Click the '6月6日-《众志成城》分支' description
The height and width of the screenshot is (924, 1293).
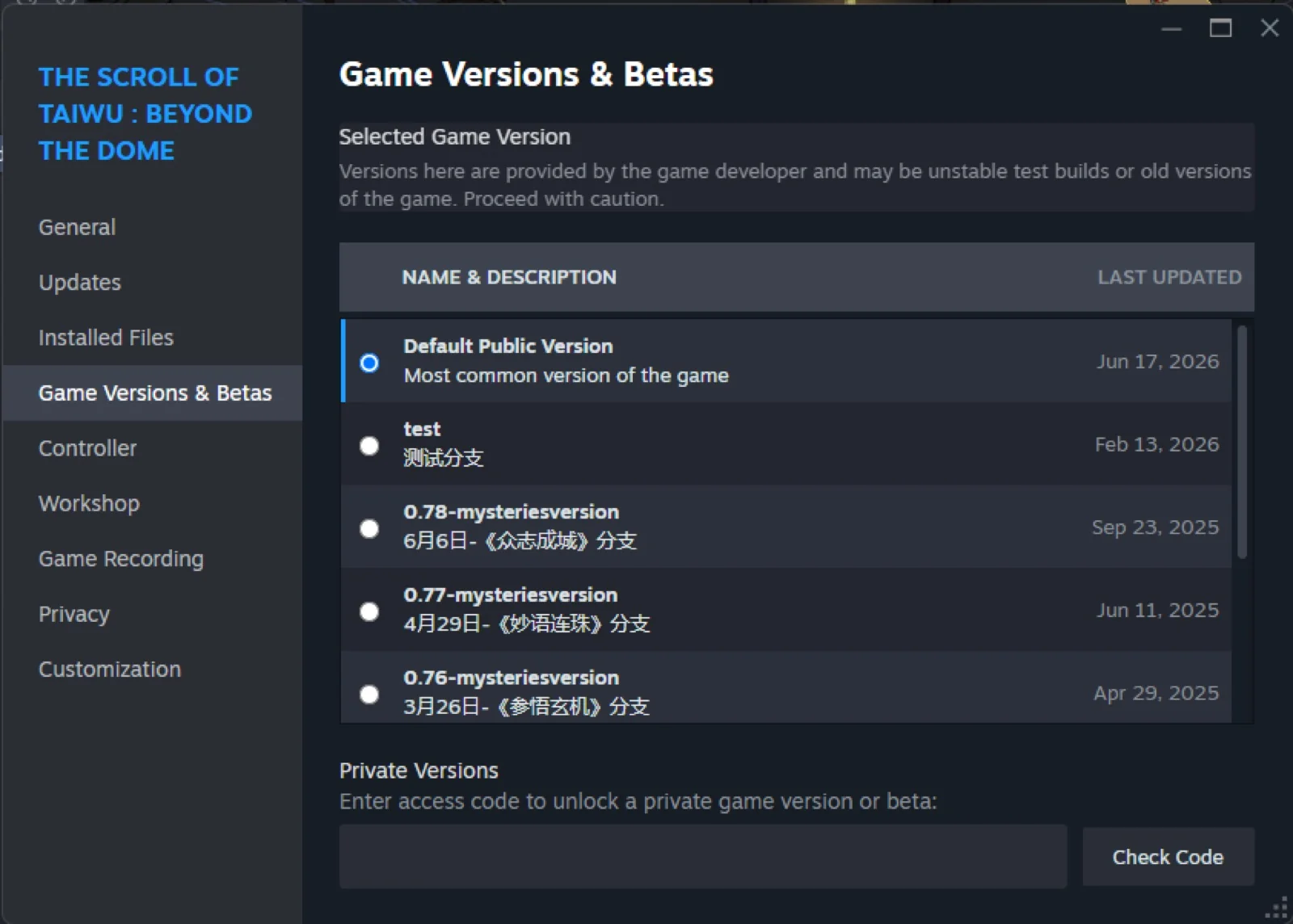520,540
